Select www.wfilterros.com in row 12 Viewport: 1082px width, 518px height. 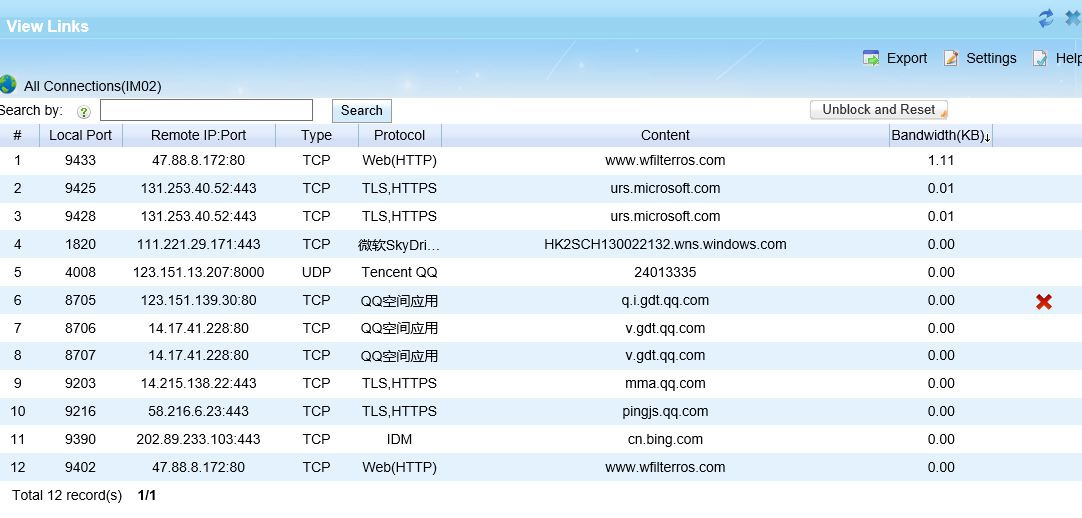coord(665,468)
